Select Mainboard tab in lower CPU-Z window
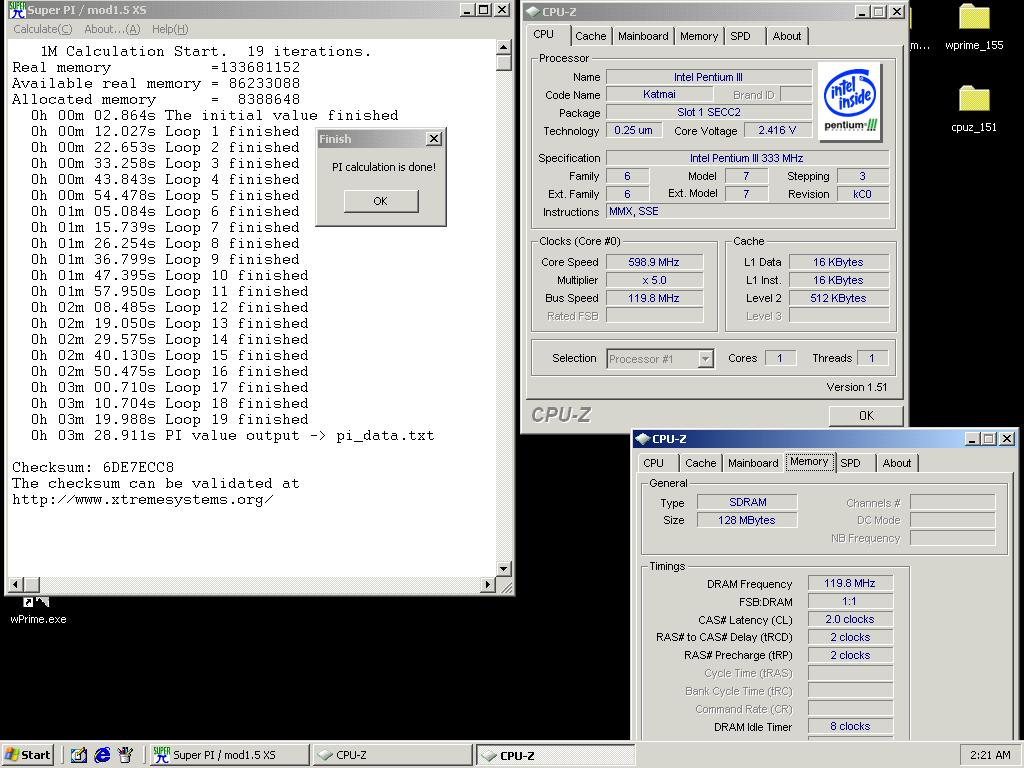This screenshot has width=1024, height=768. 753,463
